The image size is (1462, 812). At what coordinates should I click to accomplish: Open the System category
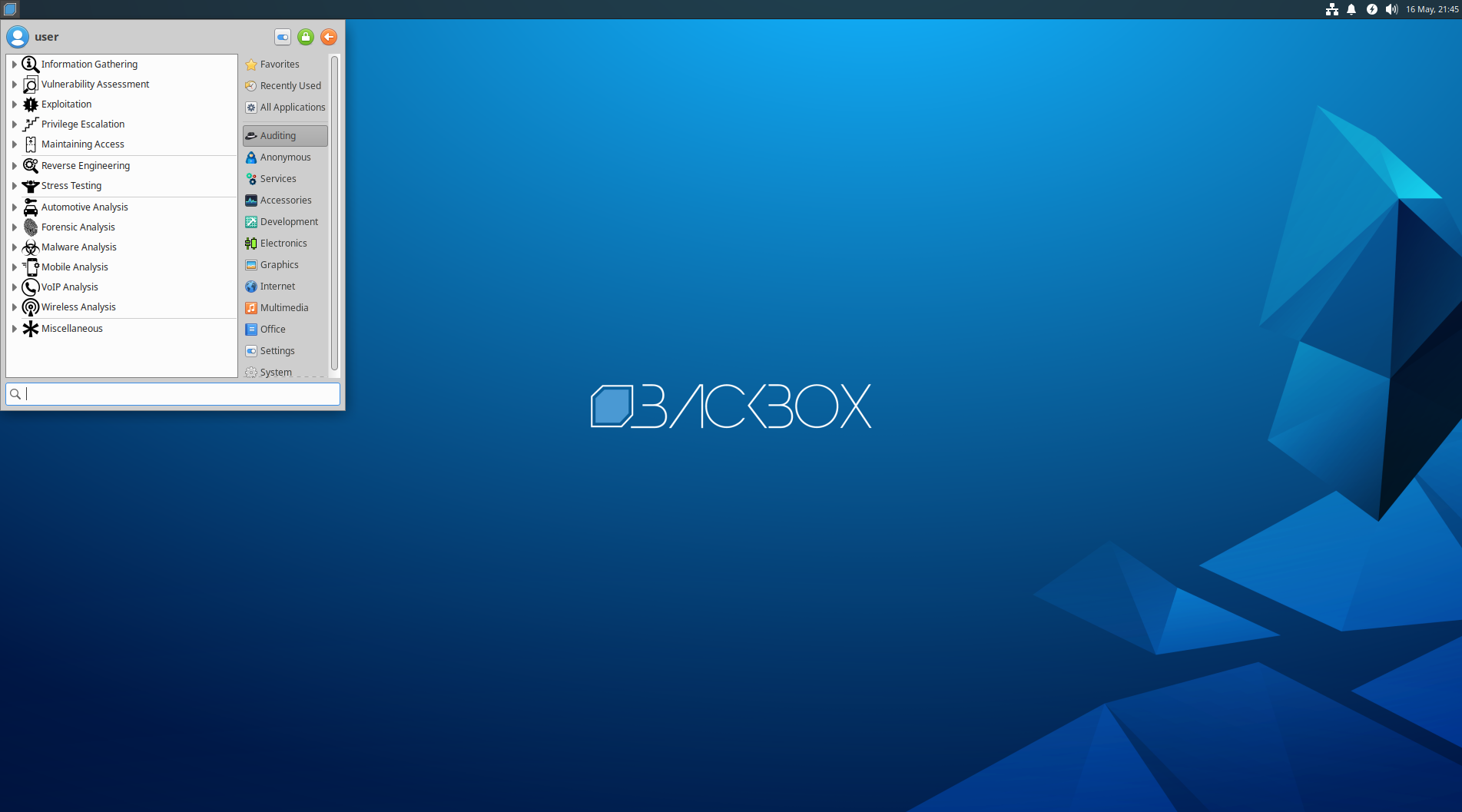[285, 372]
